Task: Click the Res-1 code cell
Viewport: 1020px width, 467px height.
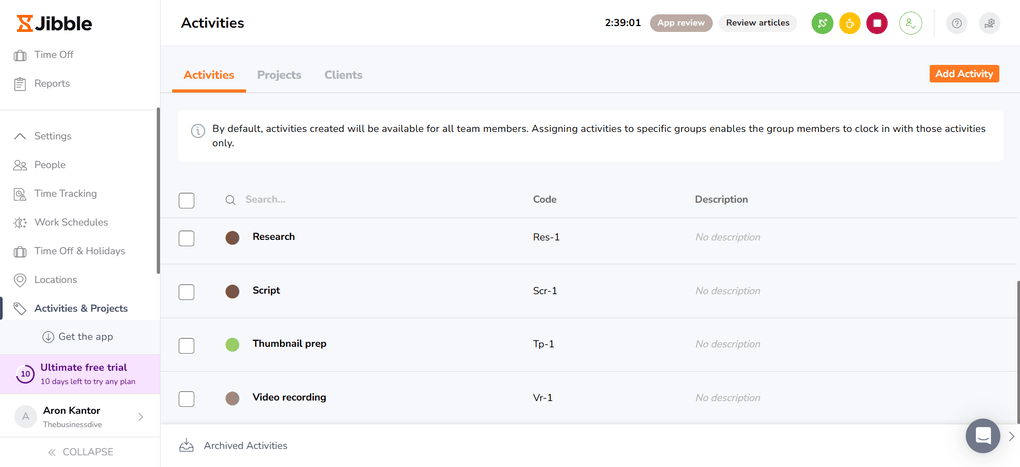Action: pyautogui.click(x=546, y=237)
